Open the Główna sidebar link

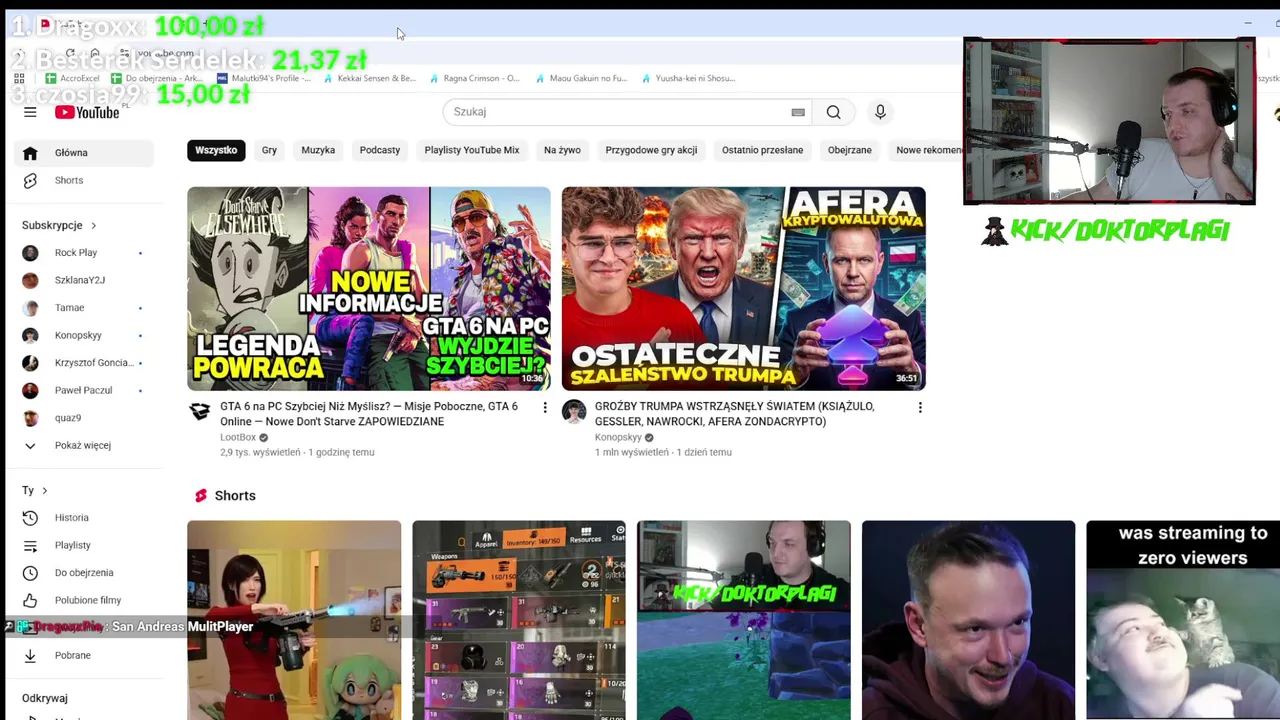pyautogui.click(x=84, y=153)
